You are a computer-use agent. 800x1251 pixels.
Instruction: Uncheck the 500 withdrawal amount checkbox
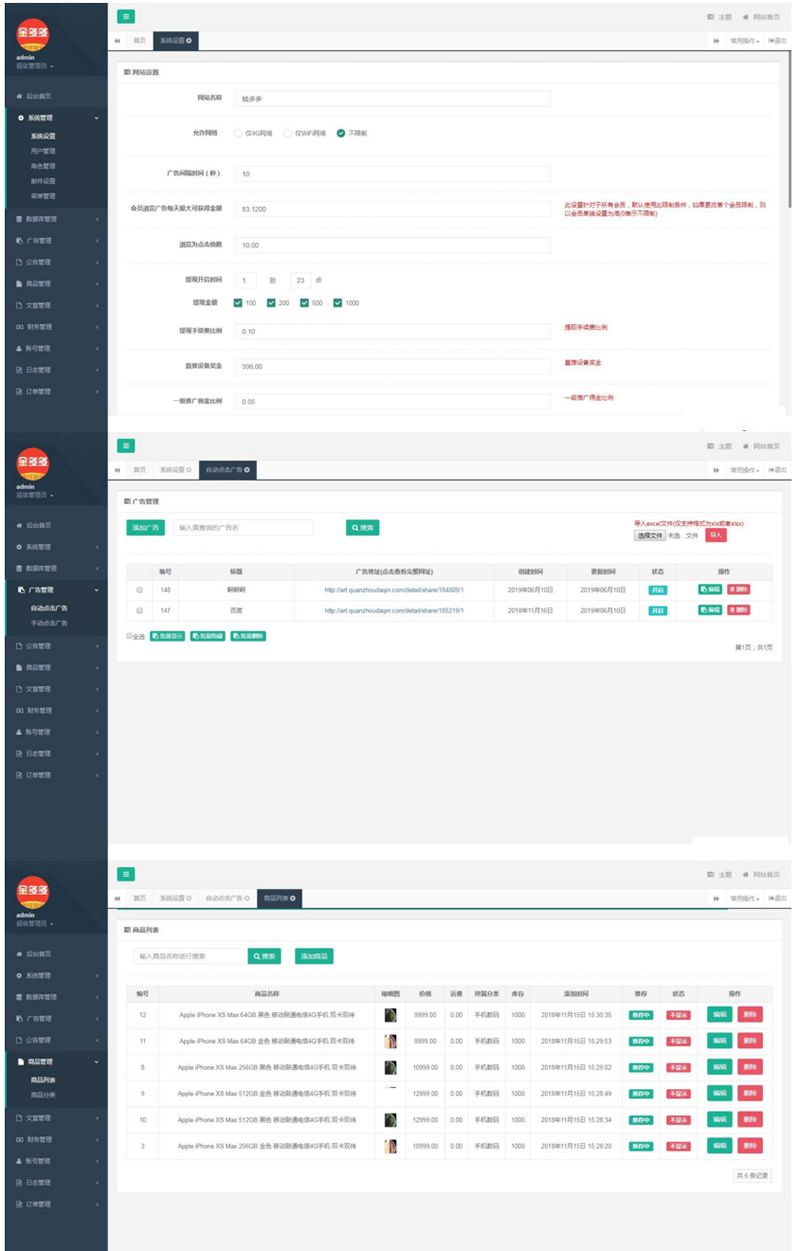pyautogui.click(x=305, y=303)
